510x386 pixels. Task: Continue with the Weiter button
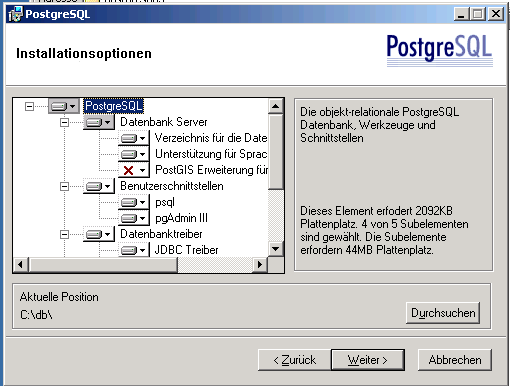(x=368, y=360)
